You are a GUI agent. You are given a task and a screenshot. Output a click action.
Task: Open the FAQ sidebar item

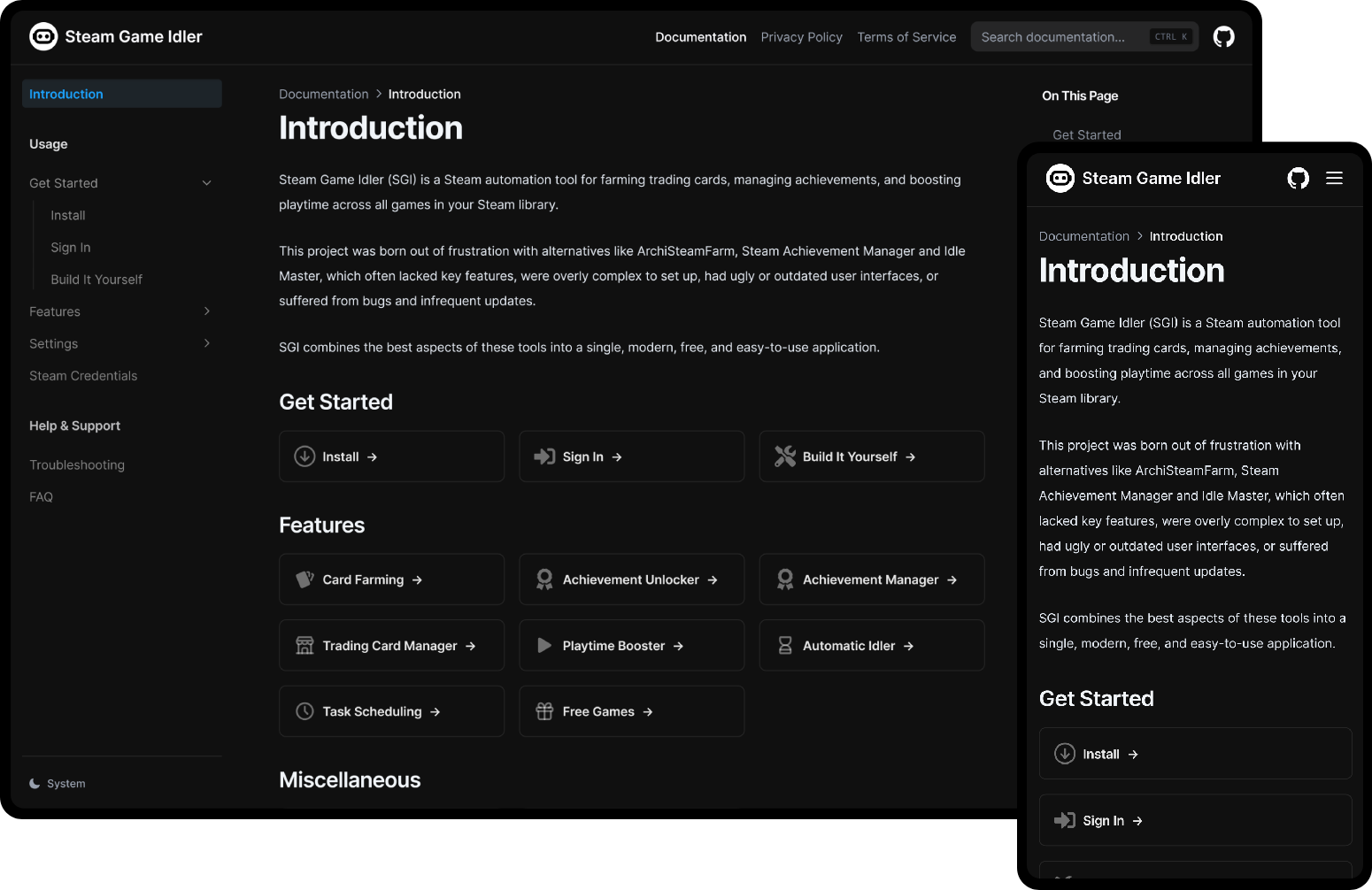[41, 497]
